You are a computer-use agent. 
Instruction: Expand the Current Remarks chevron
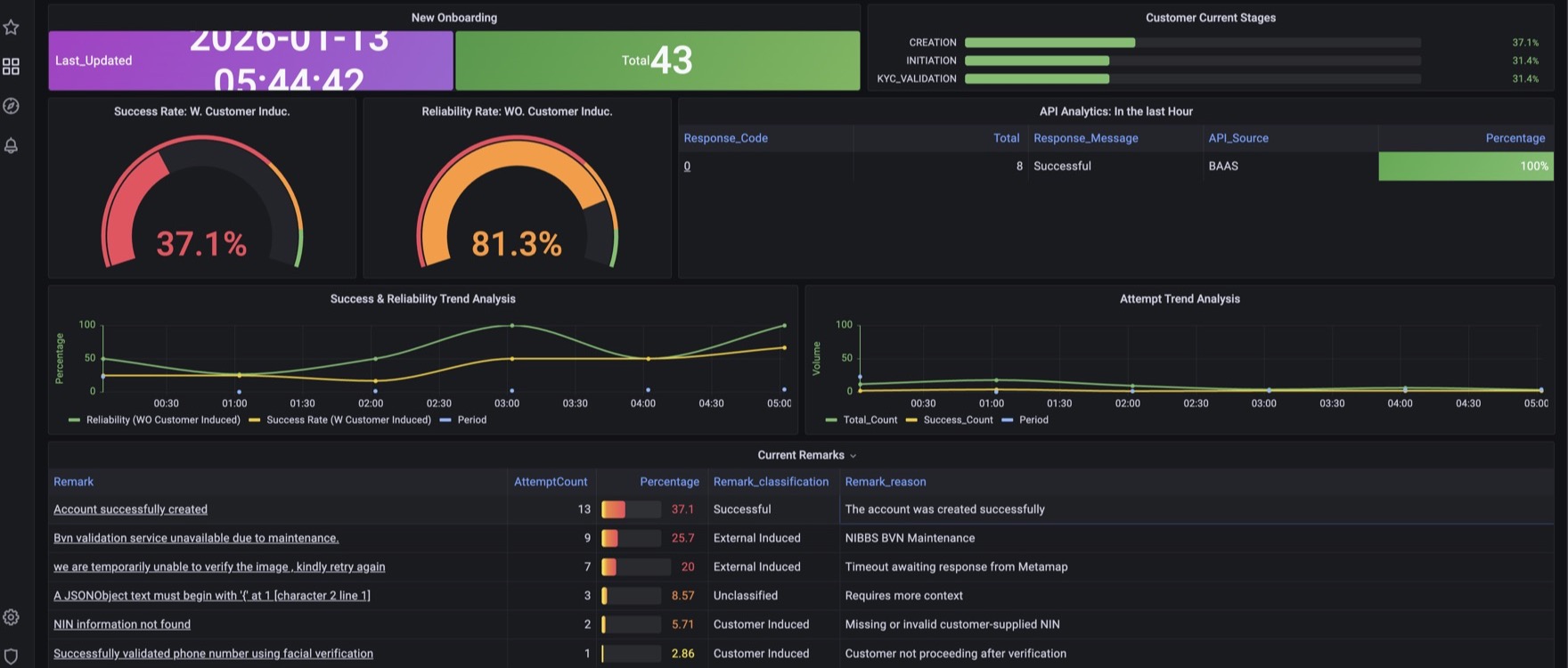tap(853, 456)
